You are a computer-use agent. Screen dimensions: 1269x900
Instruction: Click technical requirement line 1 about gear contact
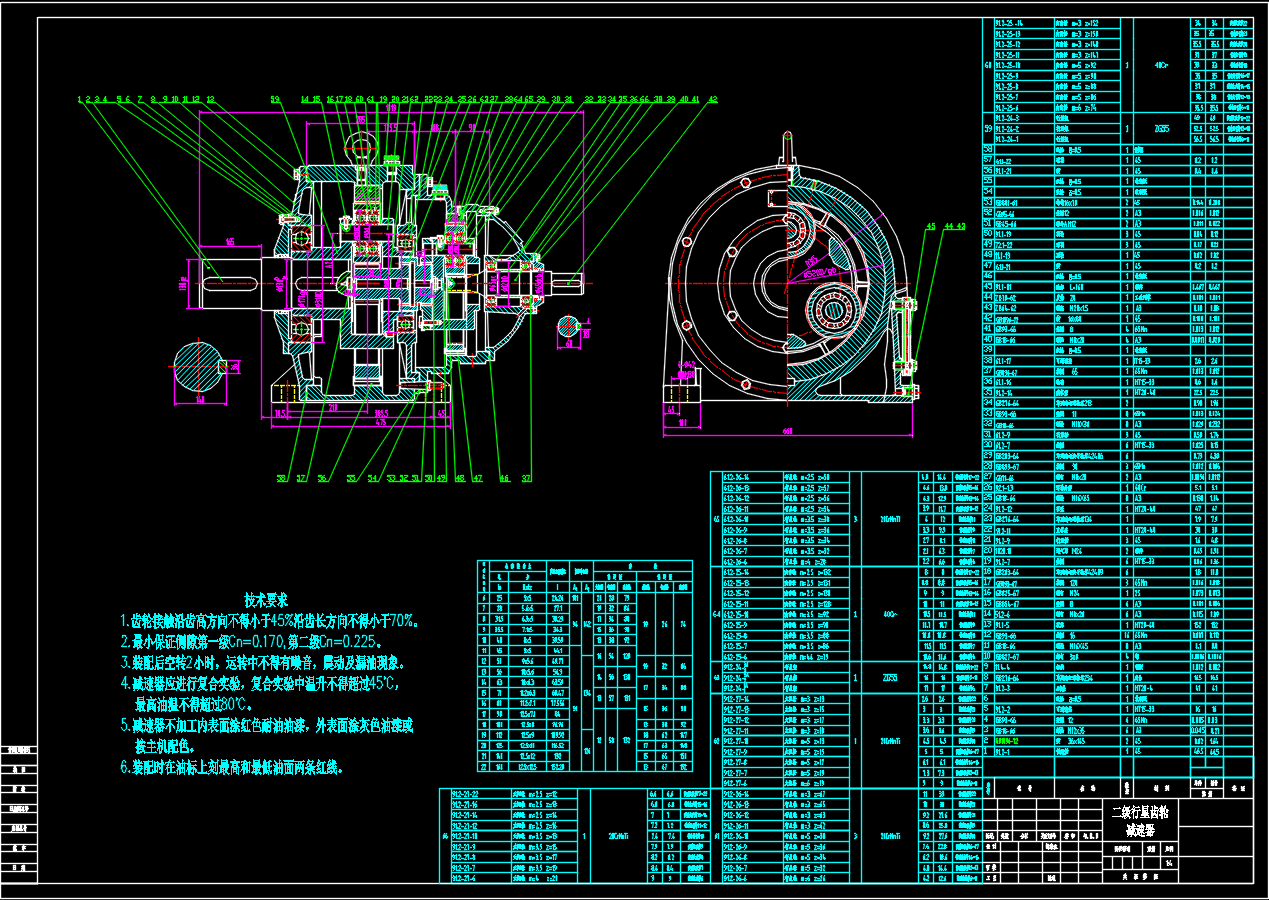coord(268,621)
